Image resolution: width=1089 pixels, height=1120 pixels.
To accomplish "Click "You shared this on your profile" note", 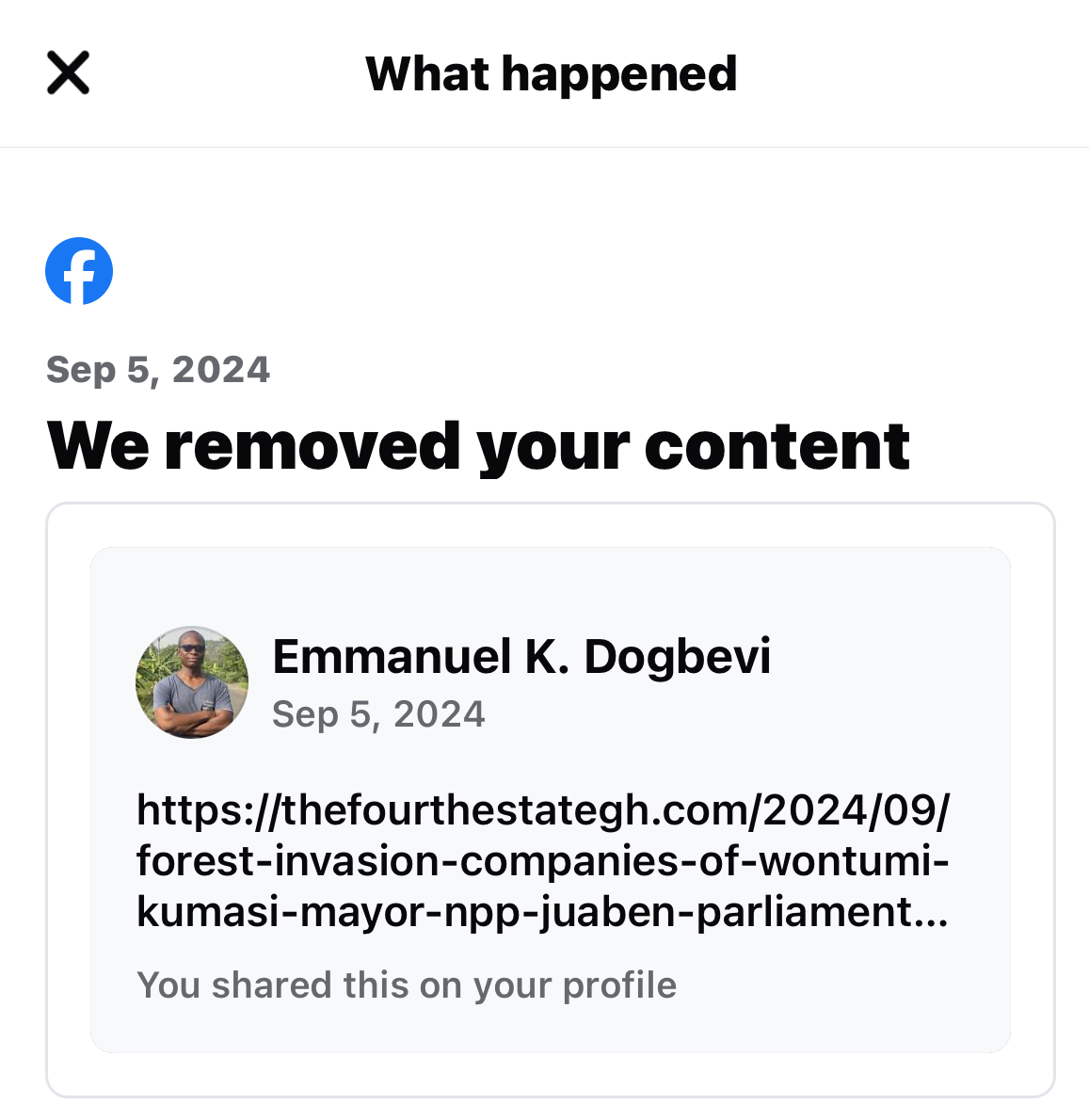I will [x=407, y=985].
